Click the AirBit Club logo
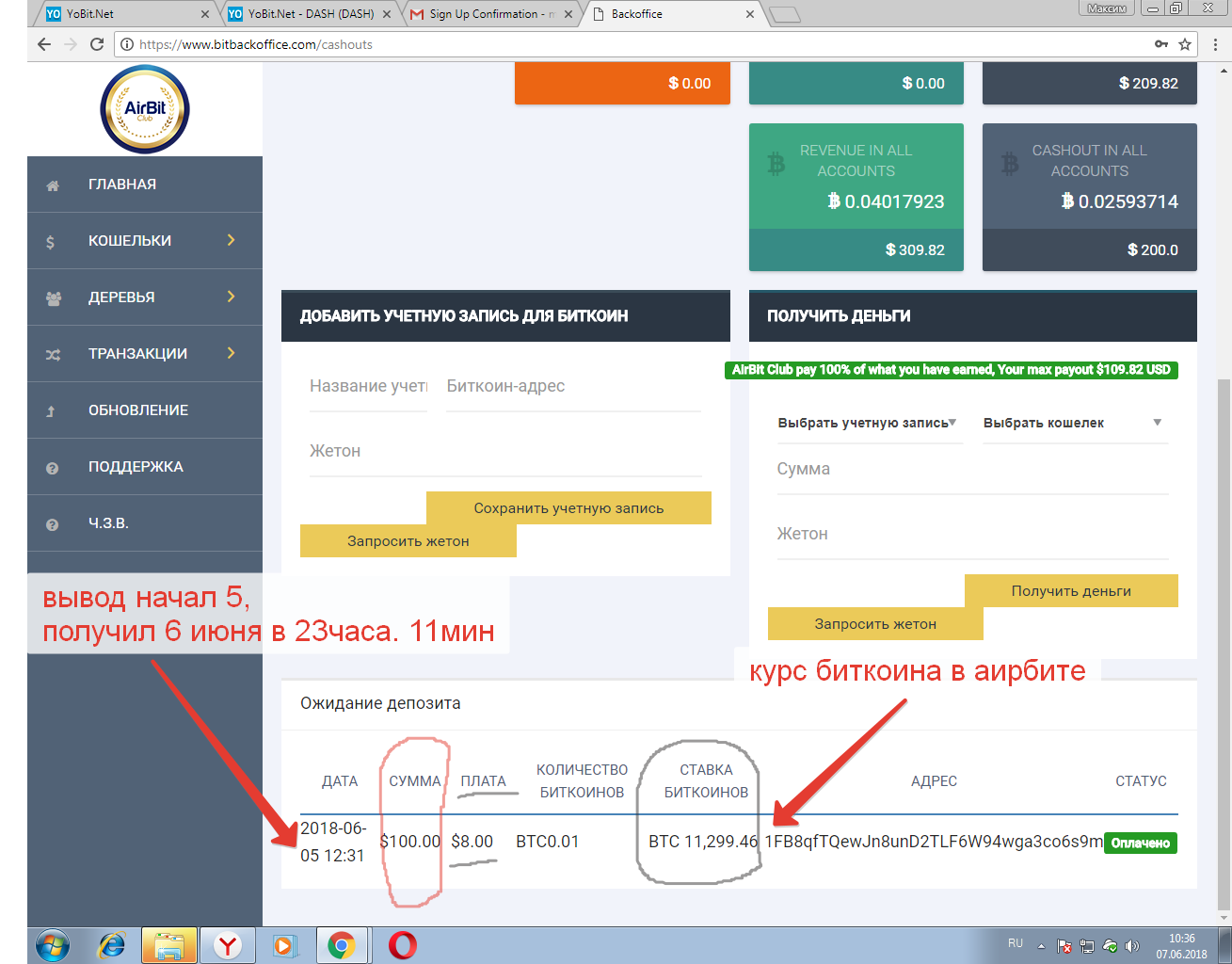This screenshot has height=964, width=1232. 145,109
